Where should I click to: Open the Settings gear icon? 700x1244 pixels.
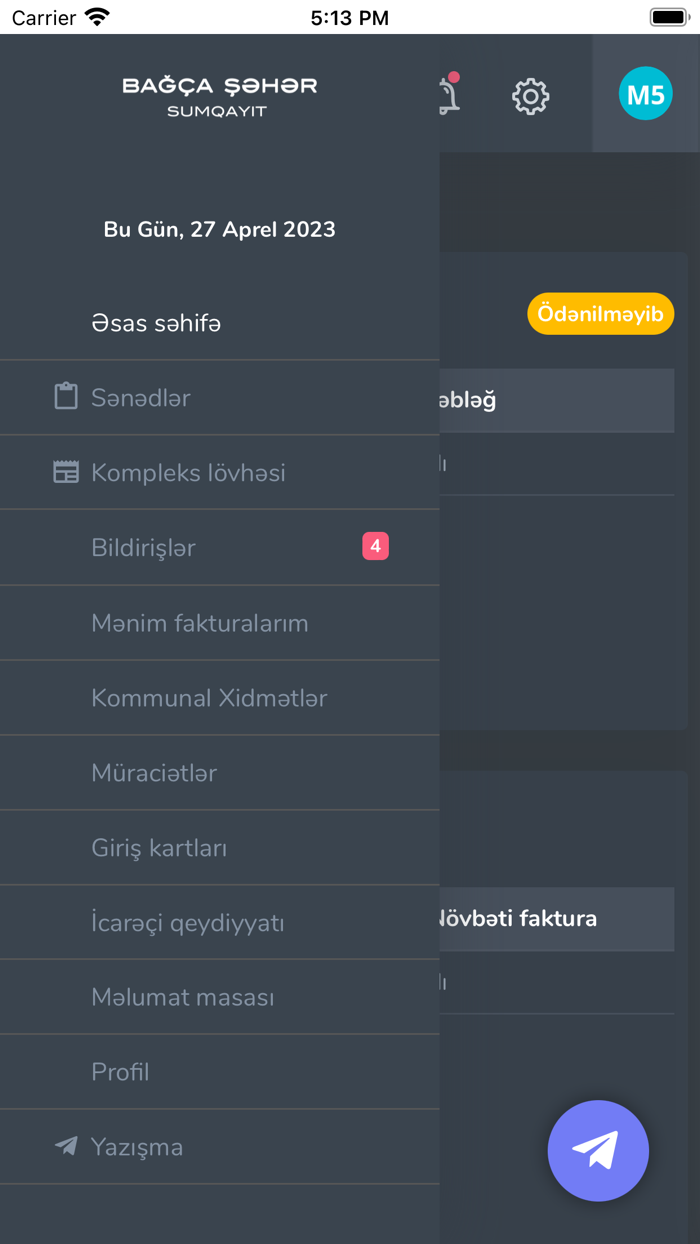click(530, 96)
